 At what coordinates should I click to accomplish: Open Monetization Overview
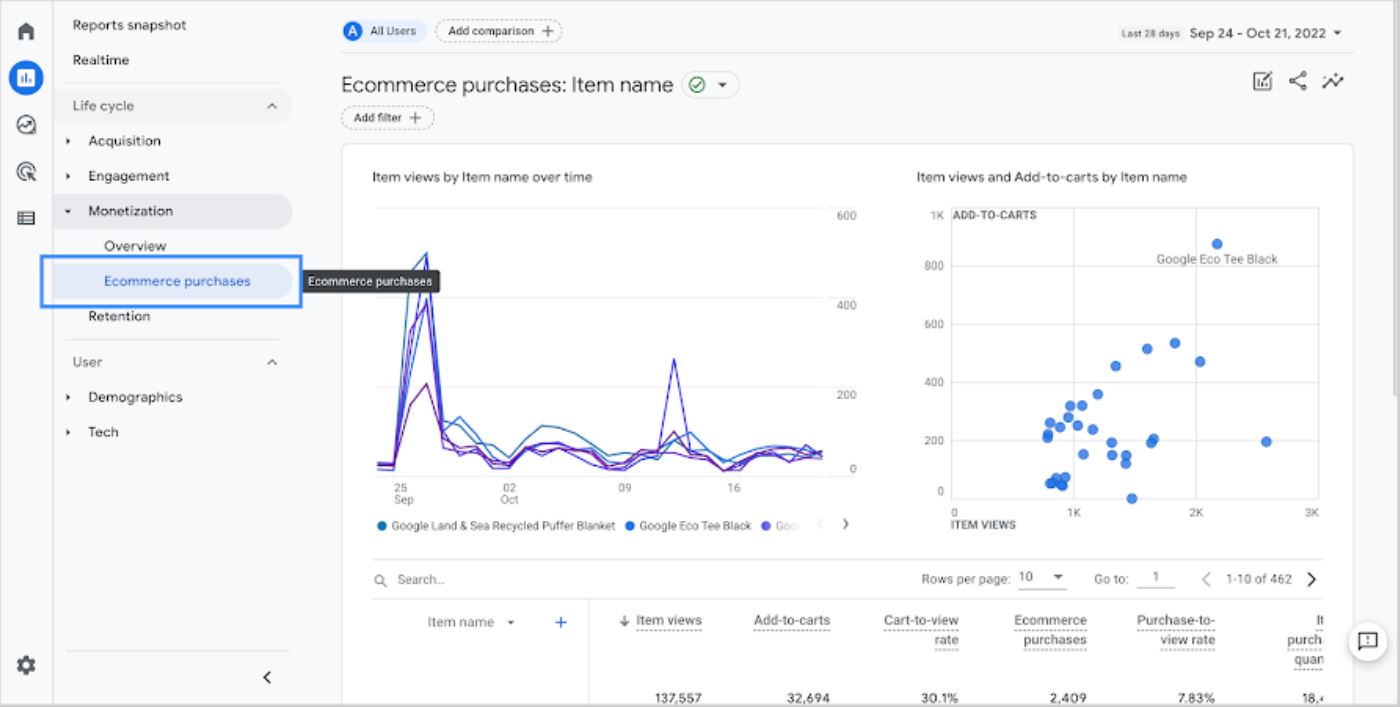135,246
